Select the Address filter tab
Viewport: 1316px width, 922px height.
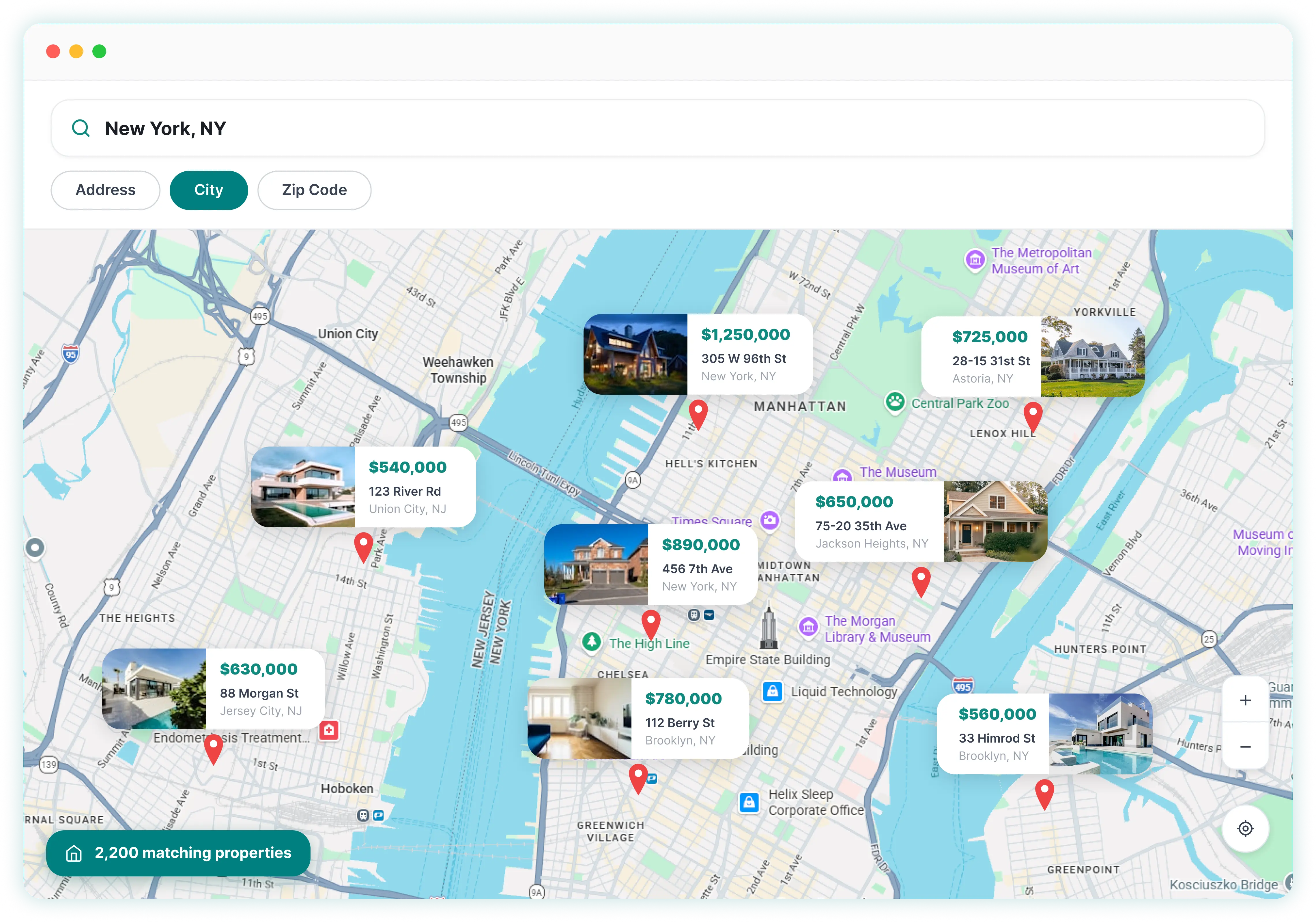pyautogui.click(x=105, y=190)
